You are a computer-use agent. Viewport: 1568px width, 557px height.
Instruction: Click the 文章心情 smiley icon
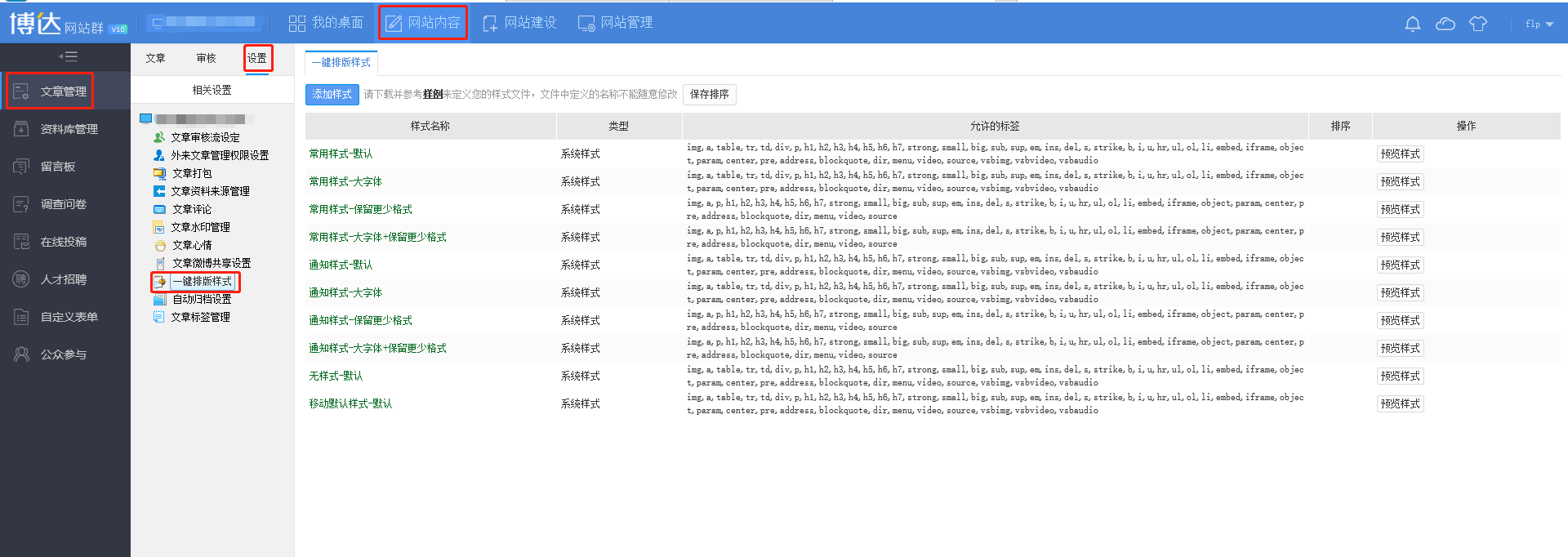(160, 245)
